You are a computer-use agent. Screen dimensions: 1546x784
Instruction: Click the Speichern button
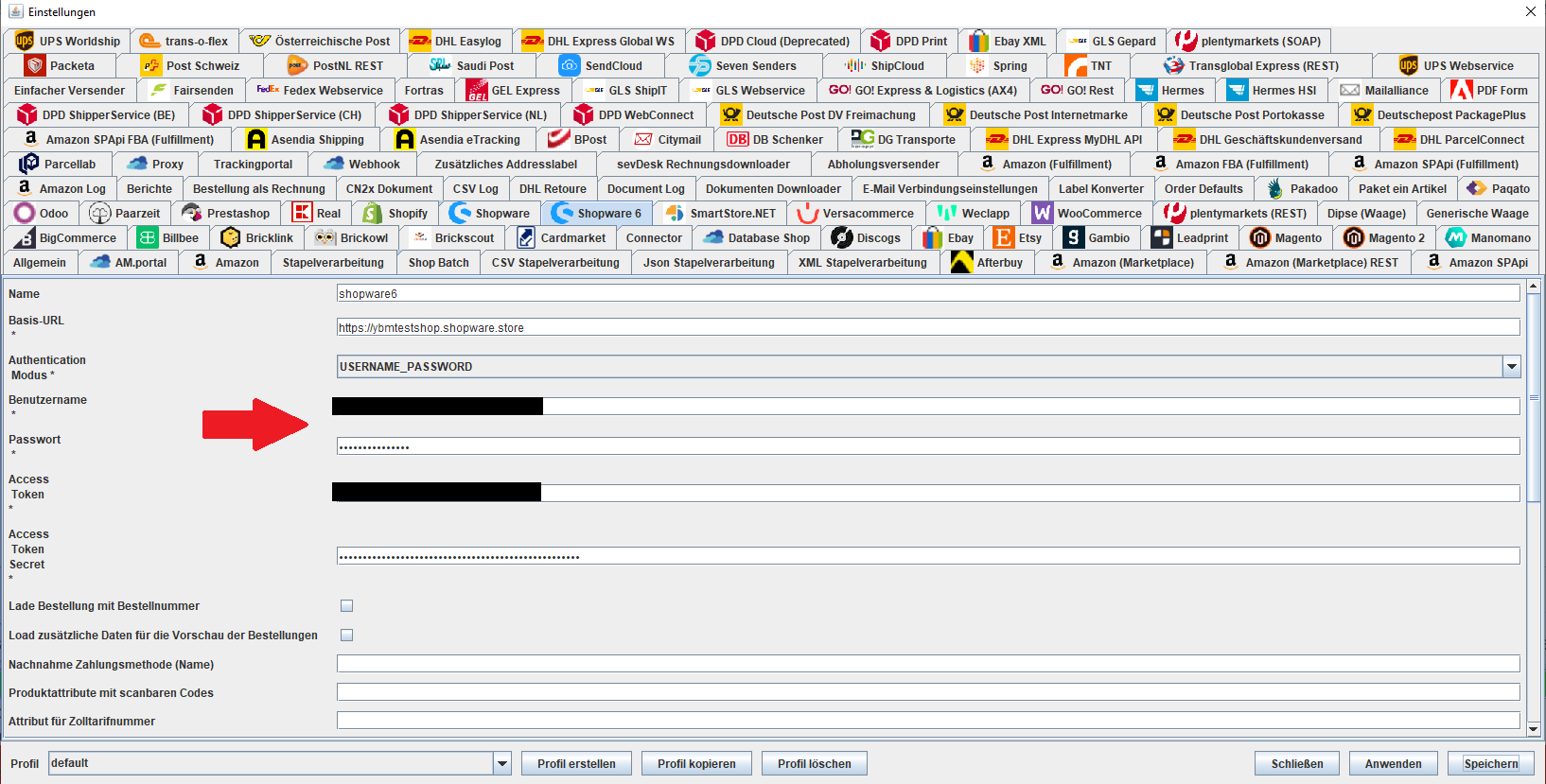[1491, 763]
